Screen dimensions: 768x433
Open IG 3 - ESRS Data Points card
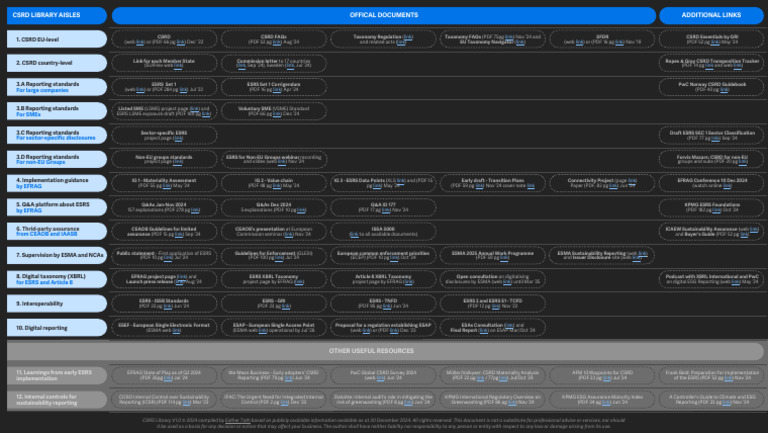(383, 183)
